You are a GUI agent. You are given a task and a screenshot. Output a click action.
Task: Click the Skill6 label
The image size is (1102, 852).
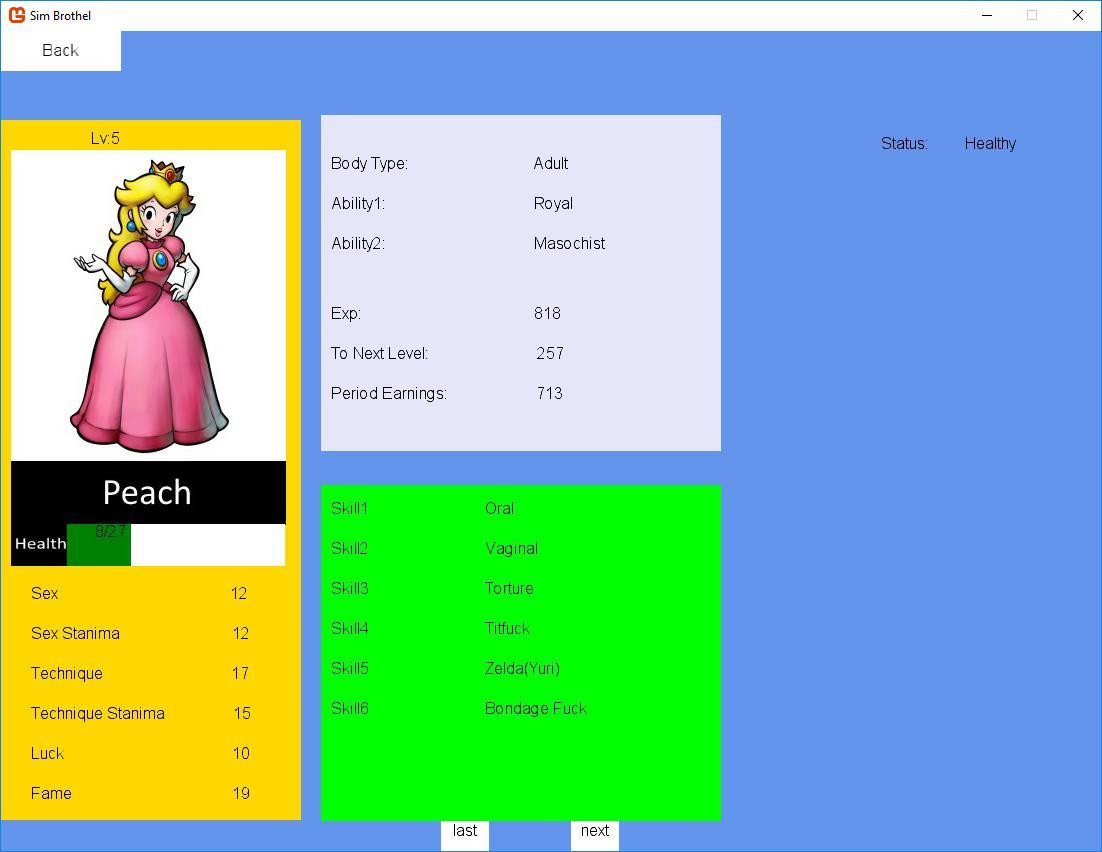tap(349, 709)
